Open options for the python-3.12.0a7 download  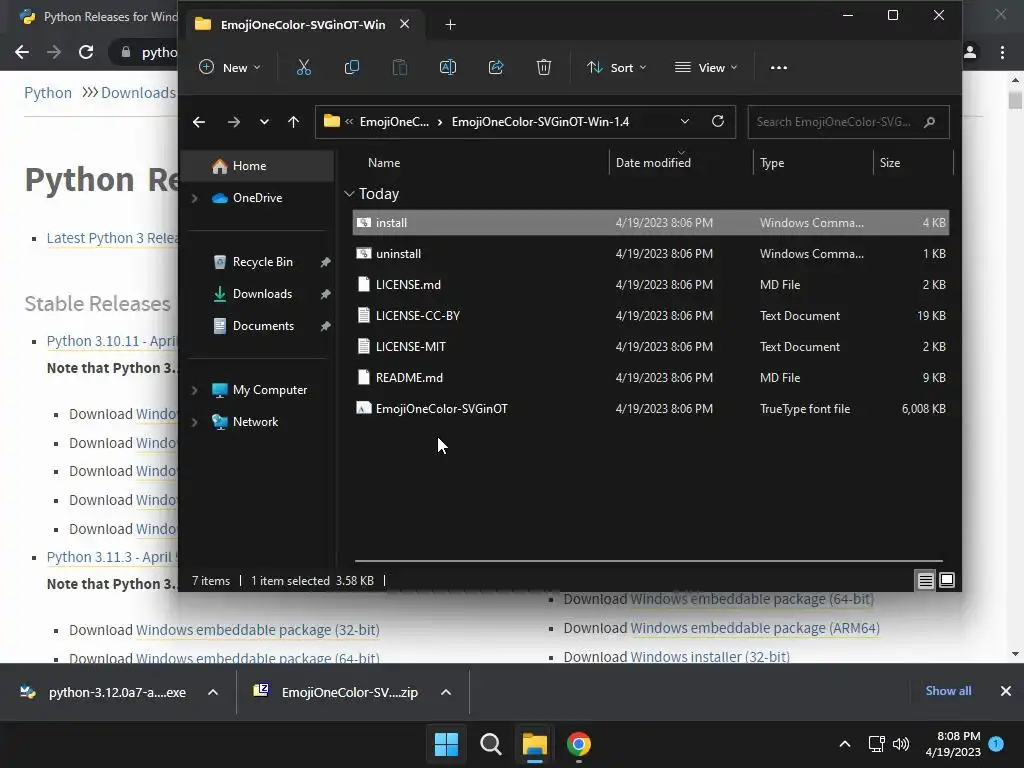click(213, 692)
